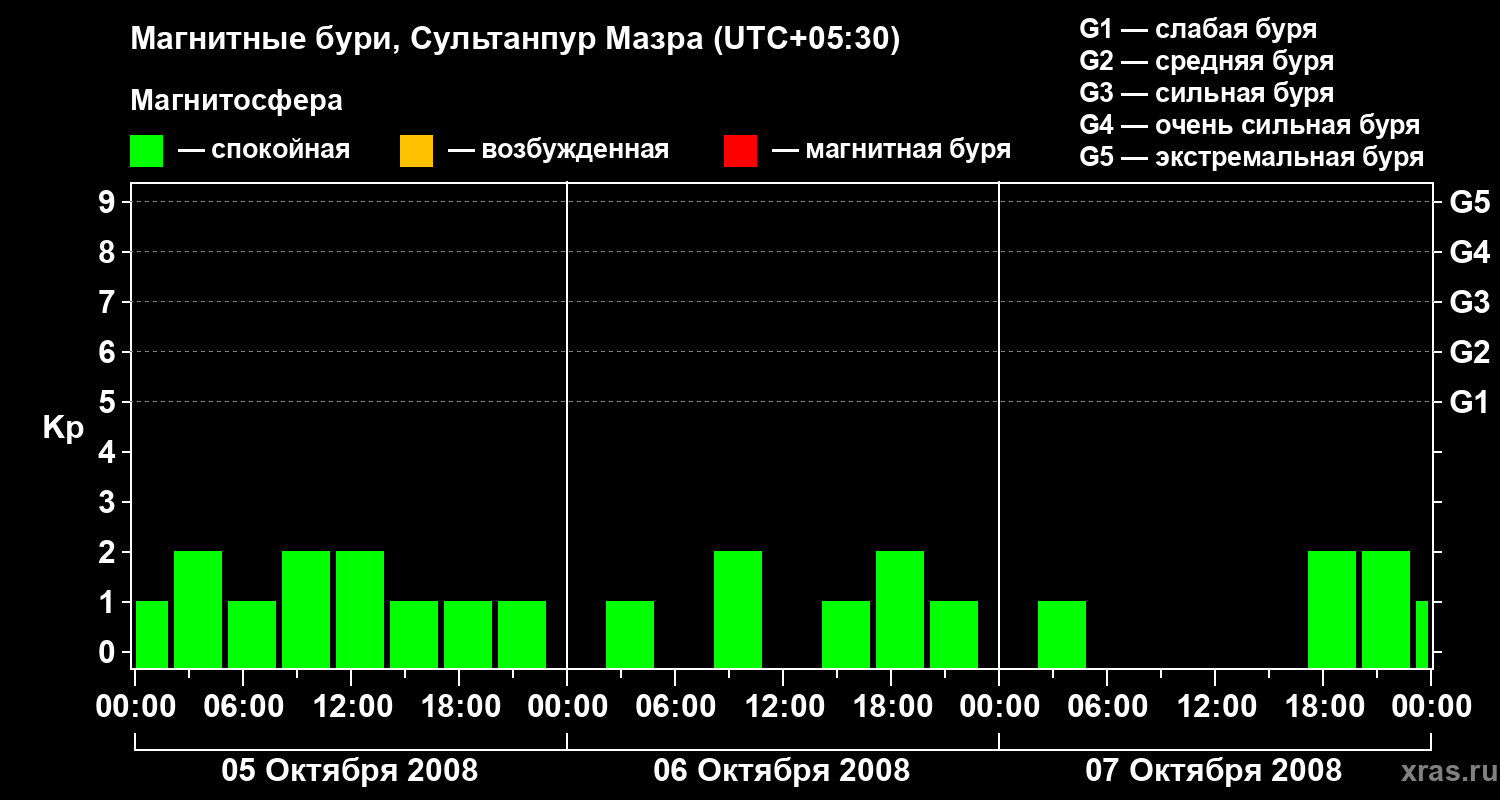Screen dimensions: 1500x800
Task: Click the 21:00–00:00 bar on 06 October
Action: click(954, 634)
